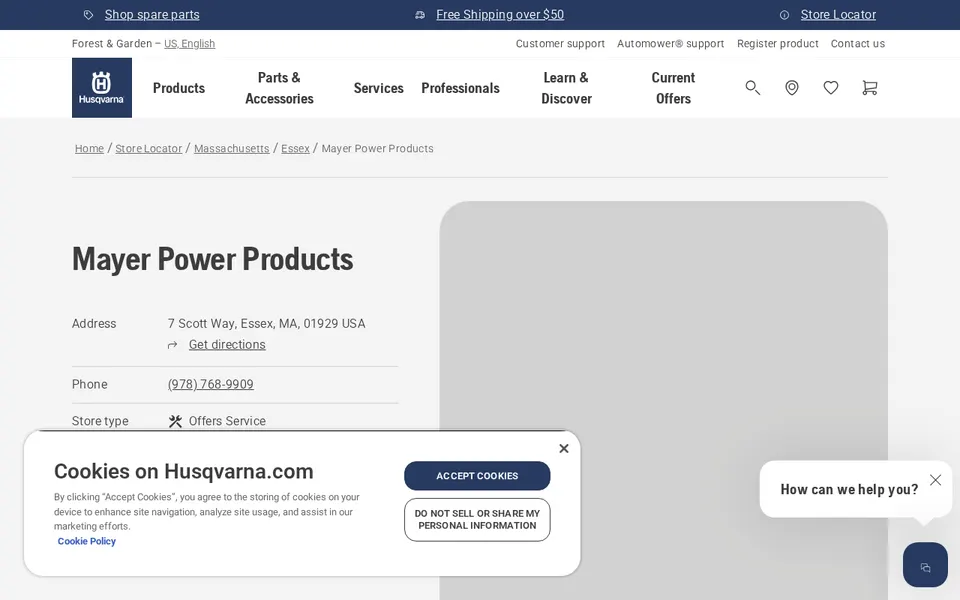Click Massachusetts in the breadcrumb
960x600 pixels.
pyautogui.click(x=231, y=148)
